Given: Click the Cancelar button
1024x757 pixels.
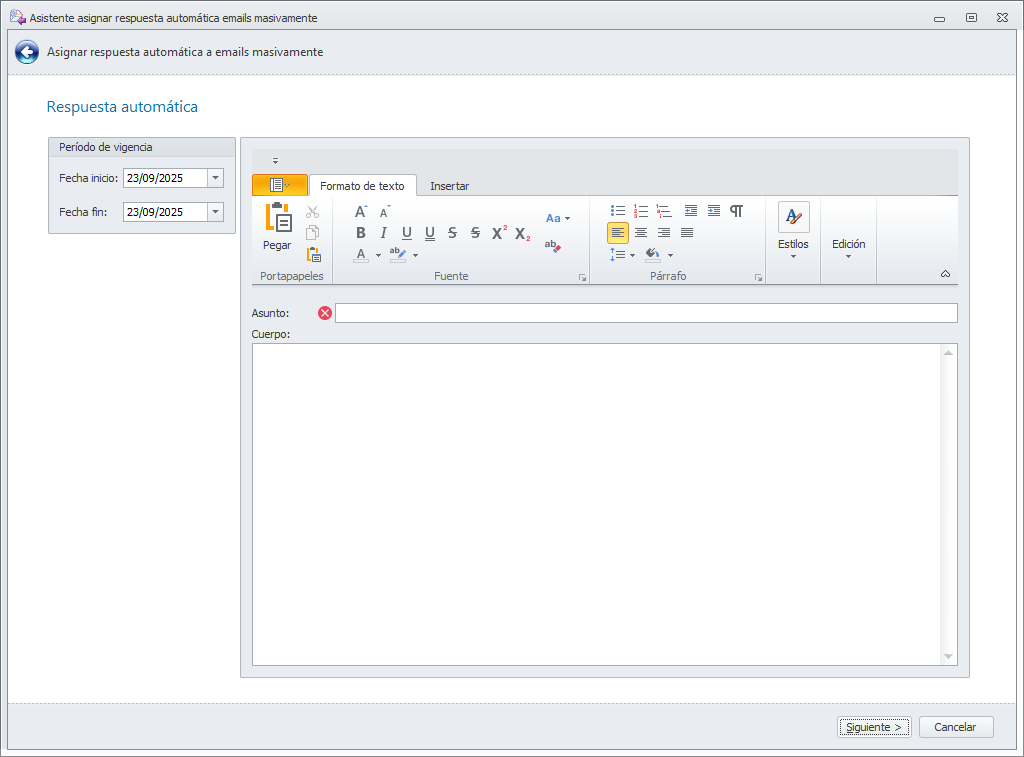Looking at the screenshot, I should pos(955,727).
